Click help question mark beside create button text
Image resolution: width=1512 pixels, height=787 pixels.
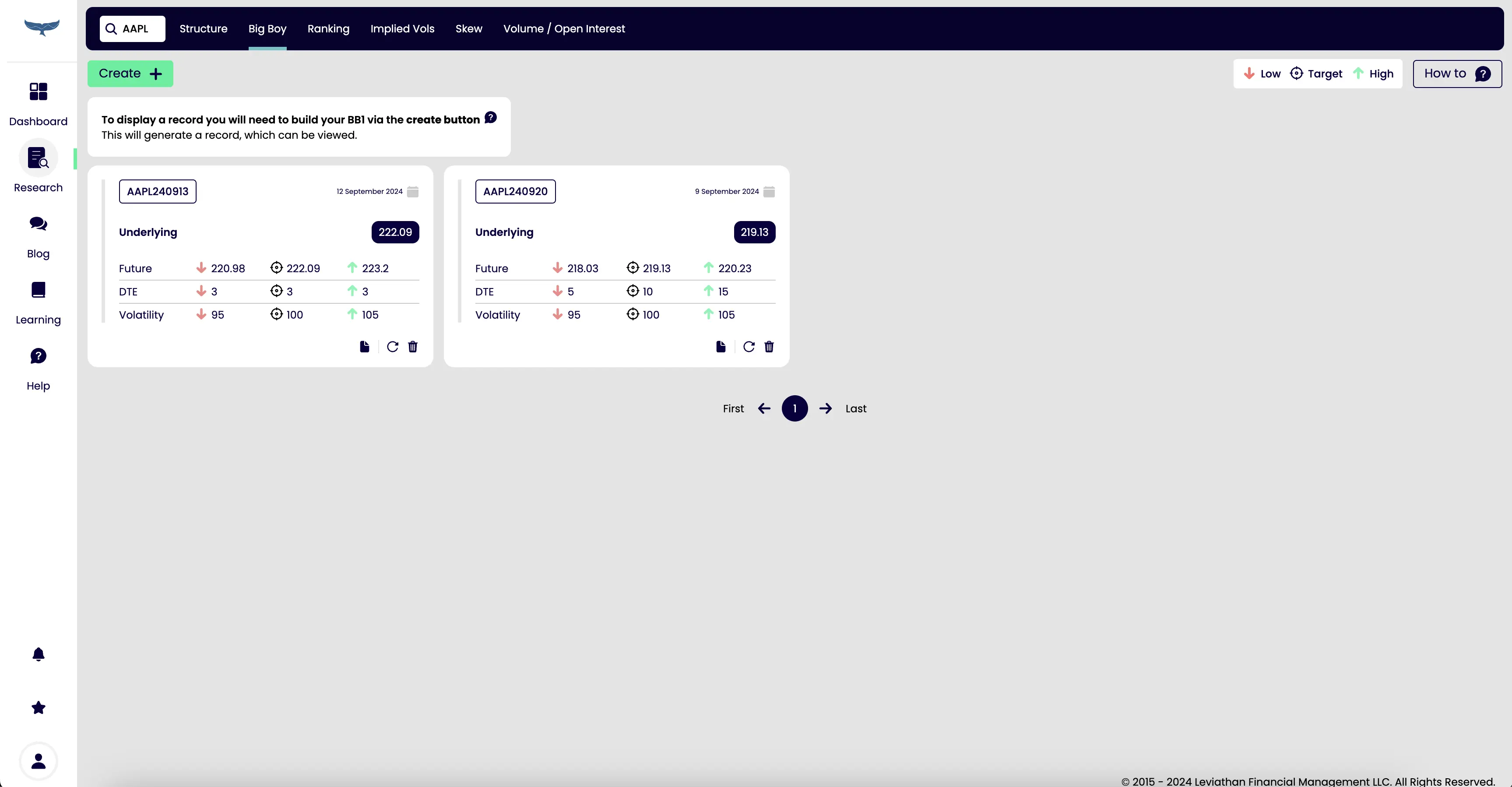[491, 117]
